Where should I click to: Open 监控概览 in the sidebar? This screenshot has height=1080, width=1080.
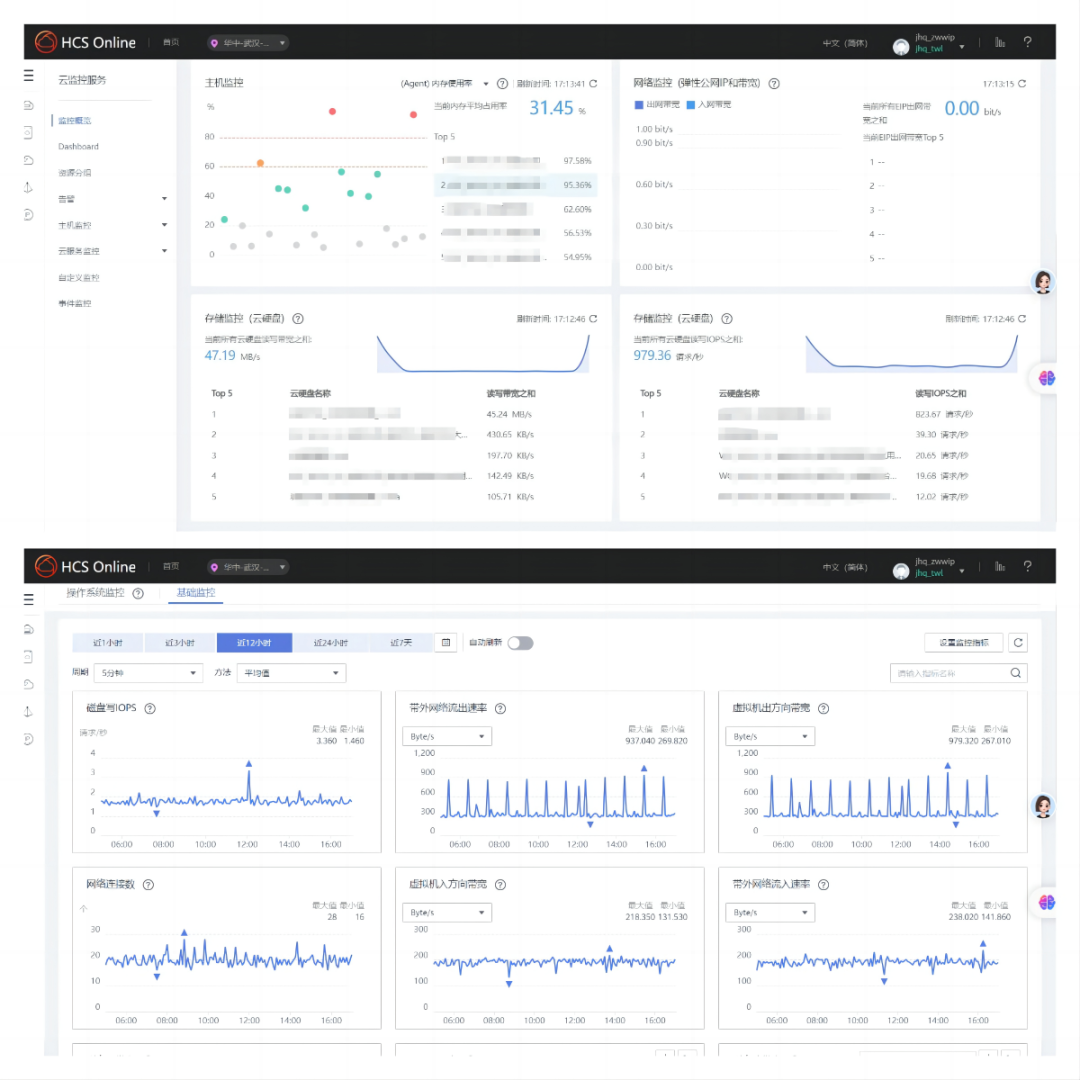[x=74, y=121]
